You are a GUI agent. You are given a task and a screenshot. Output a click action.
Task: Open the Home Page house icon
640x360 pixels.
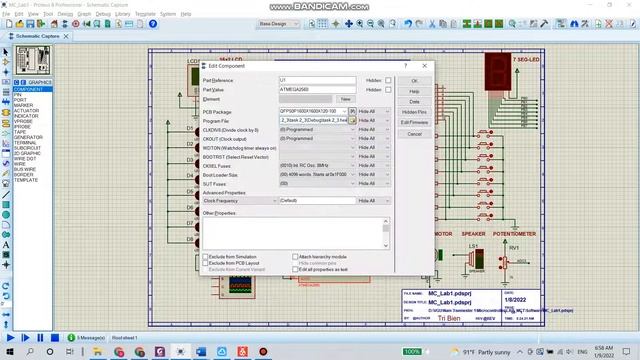[x=54, y=24]
